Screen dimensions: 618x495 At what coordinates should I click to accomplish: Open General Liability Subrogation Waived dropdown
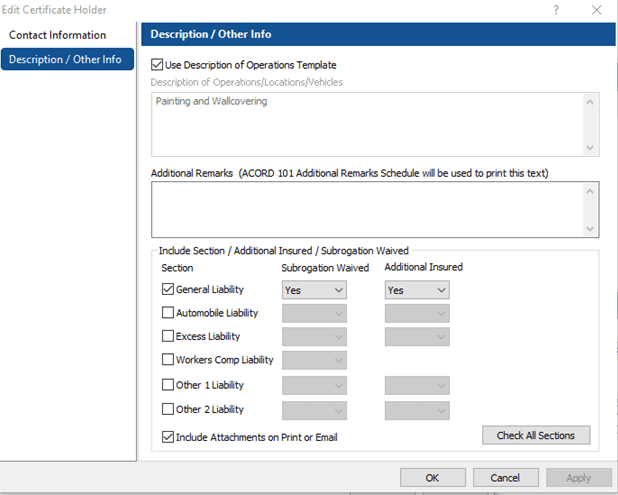(x=314, y=290)
